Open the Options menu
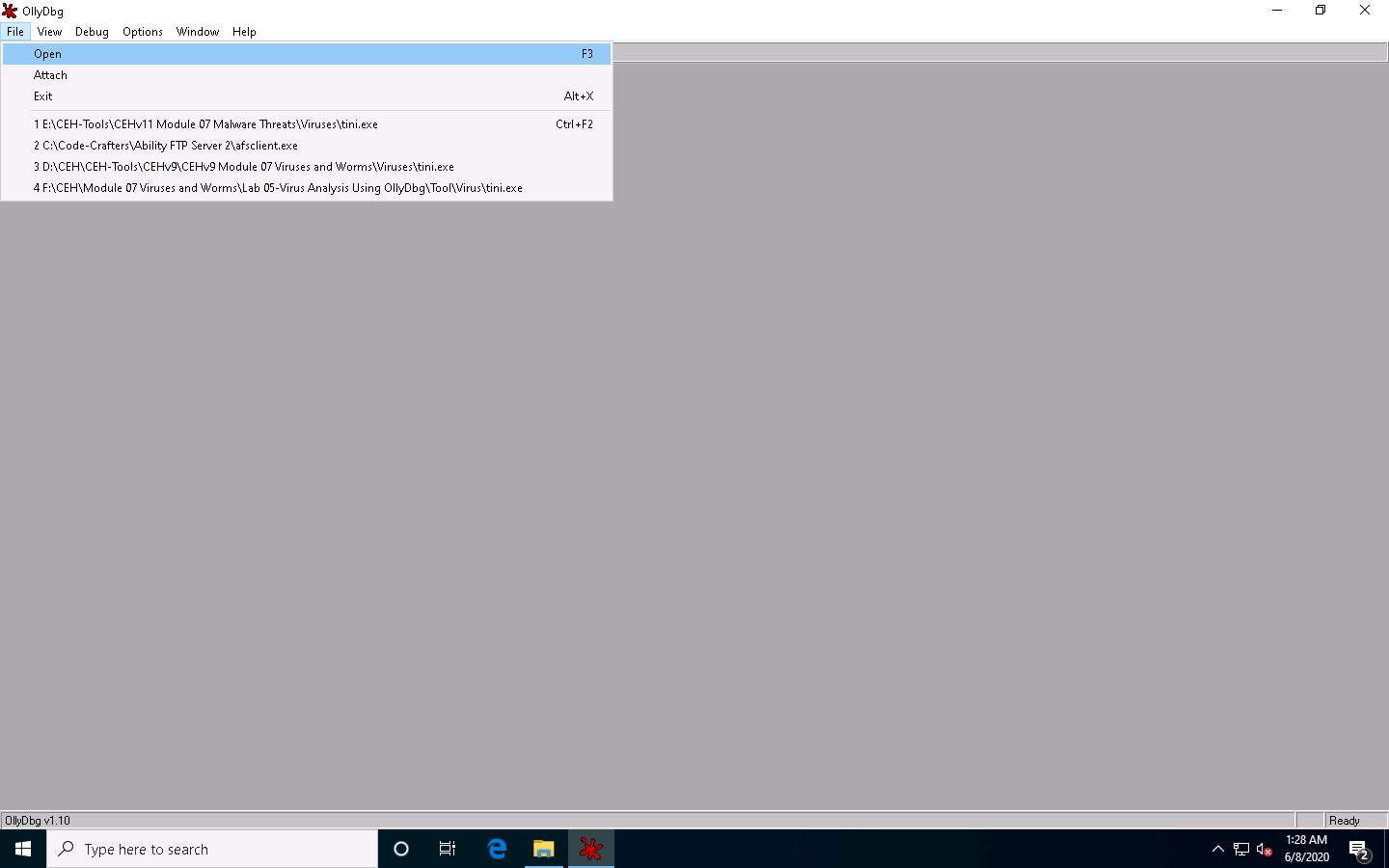This screenshot has width=1389, height=868. click(x=143, y=32)
